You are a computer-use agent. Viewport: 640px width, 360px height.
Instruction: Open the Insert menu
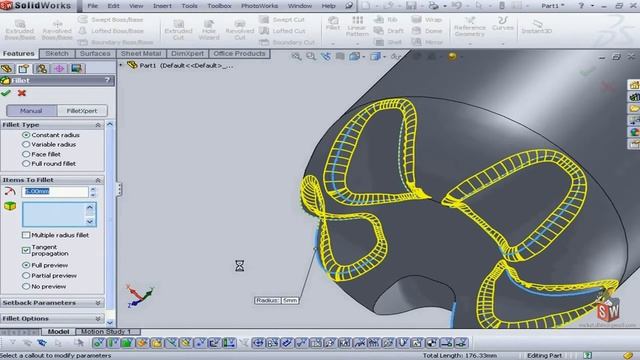(162, 6)
